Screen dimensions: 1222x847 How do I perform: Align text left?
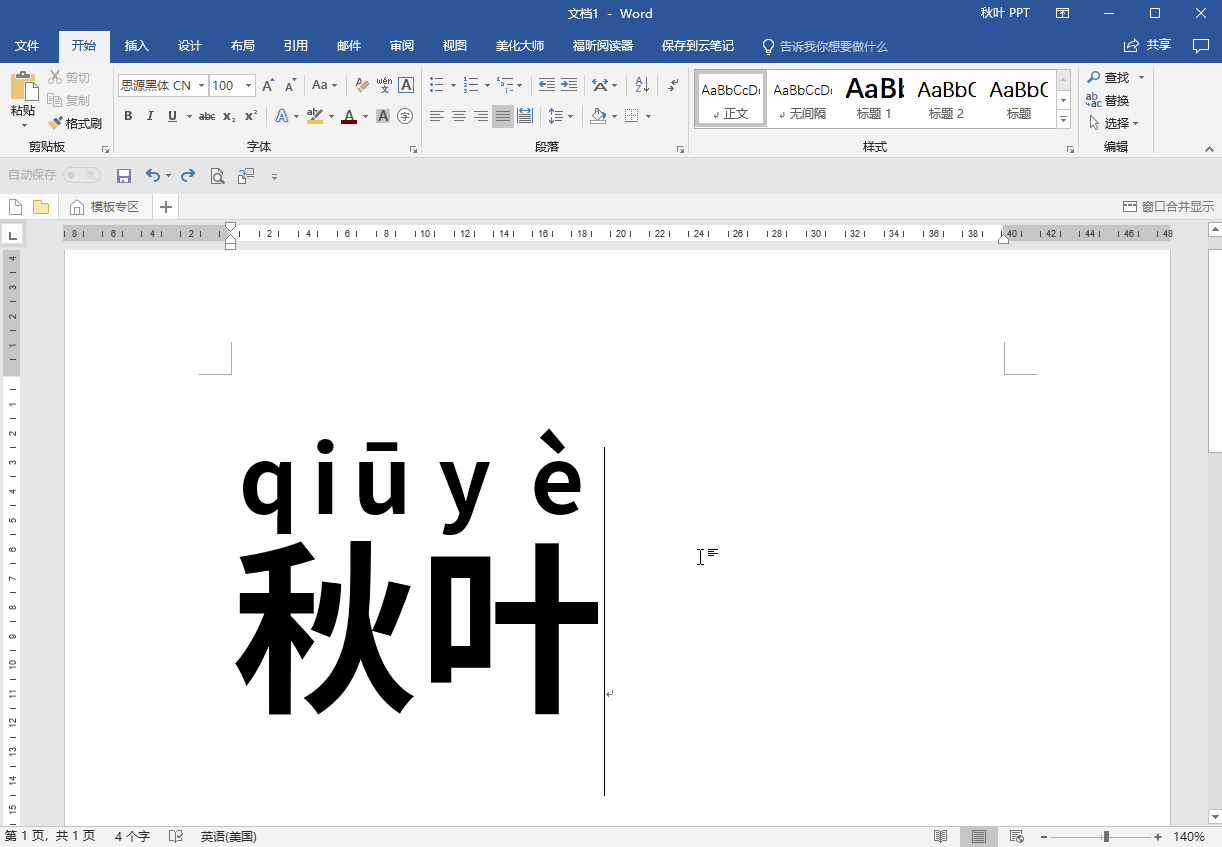(437, 116)
